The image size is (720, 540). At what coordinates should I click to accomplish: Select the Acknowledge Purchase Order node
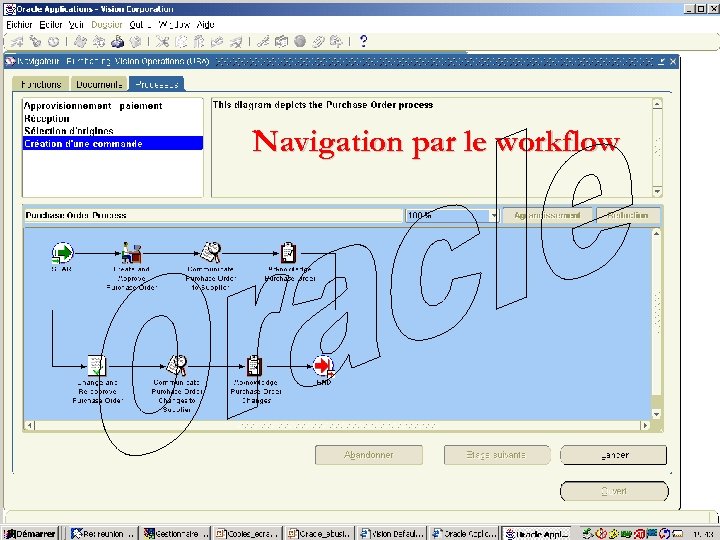(288, 253)
